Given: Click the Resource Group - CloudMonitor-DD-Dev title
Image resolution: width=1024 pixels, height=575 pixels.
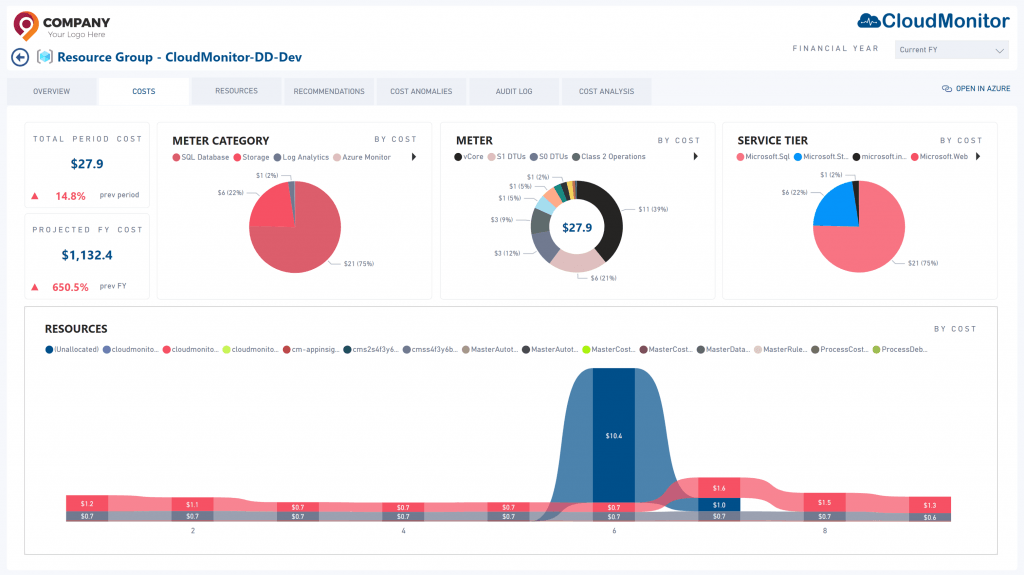Looking at the screenshot, I should click(180, 58).
